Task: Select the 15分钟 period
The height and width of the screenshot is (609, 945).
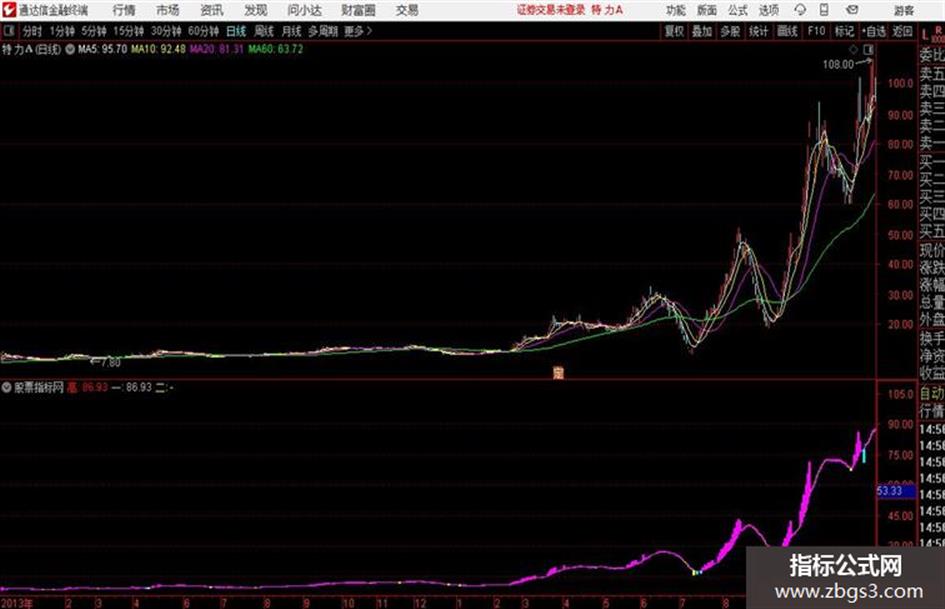Action: click(128, 31)
